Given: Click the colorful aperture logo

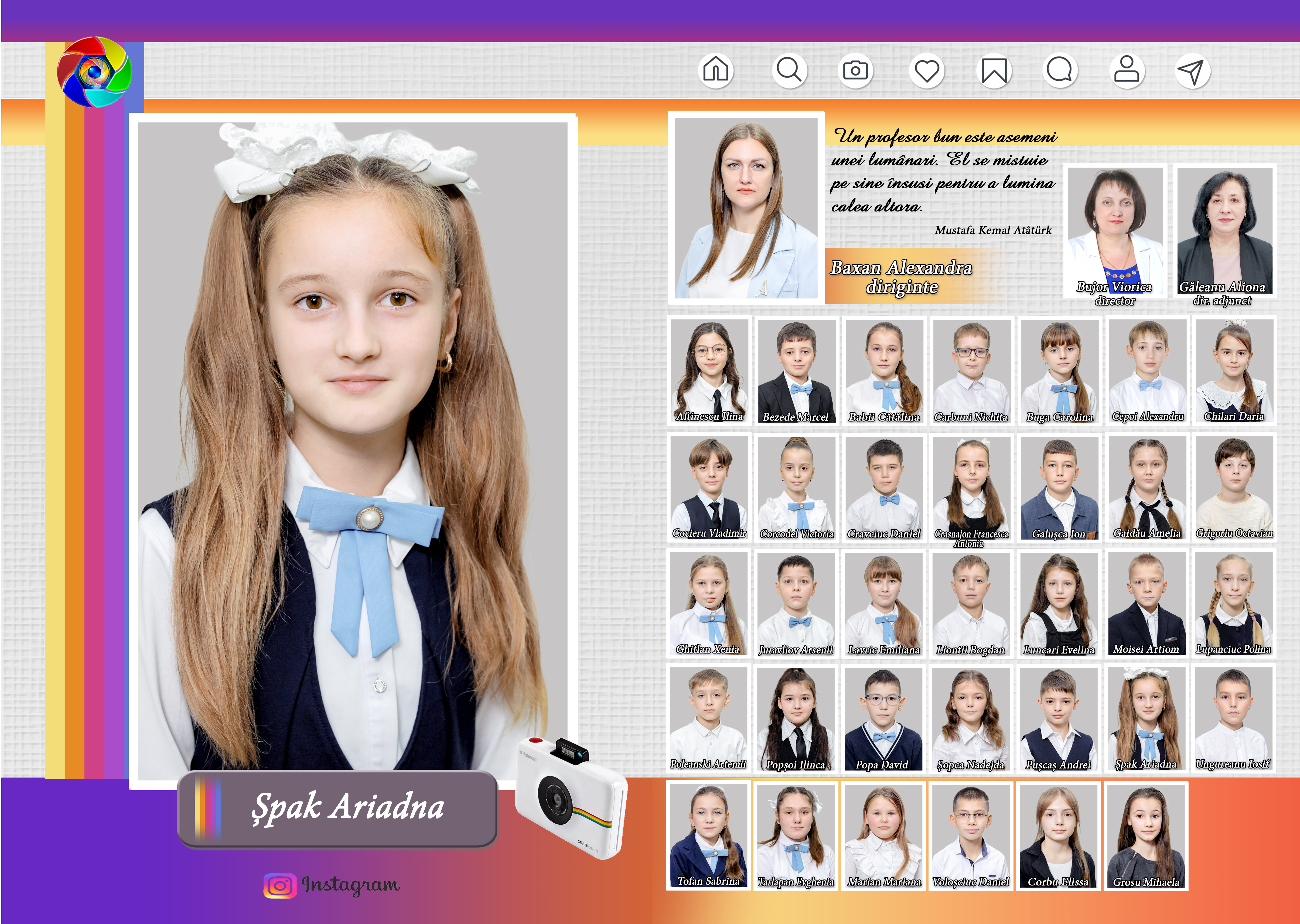Looking at the screenshot, I should (94, 72).
